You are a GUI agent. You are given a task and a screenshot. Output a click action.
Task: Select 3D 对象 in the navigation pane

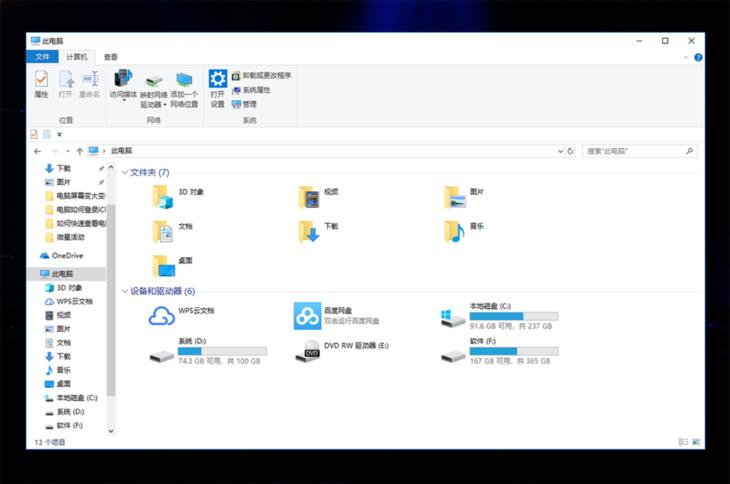[64, 288]
